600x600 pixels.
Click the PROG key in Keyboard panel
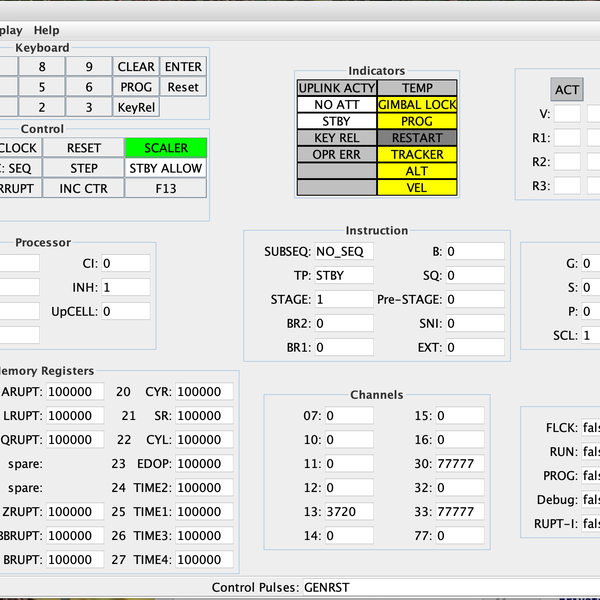coord(136,87)
